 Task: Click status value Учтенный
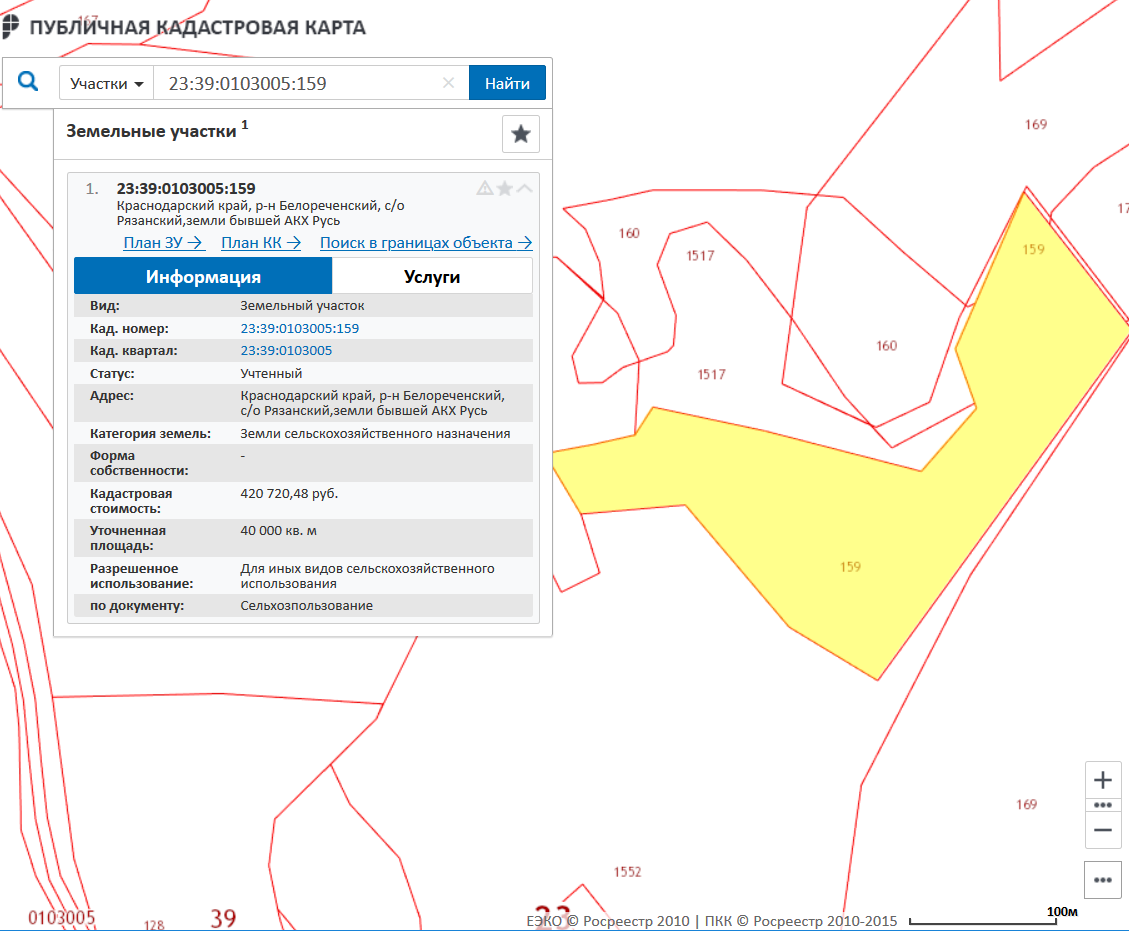click(271, 374)
